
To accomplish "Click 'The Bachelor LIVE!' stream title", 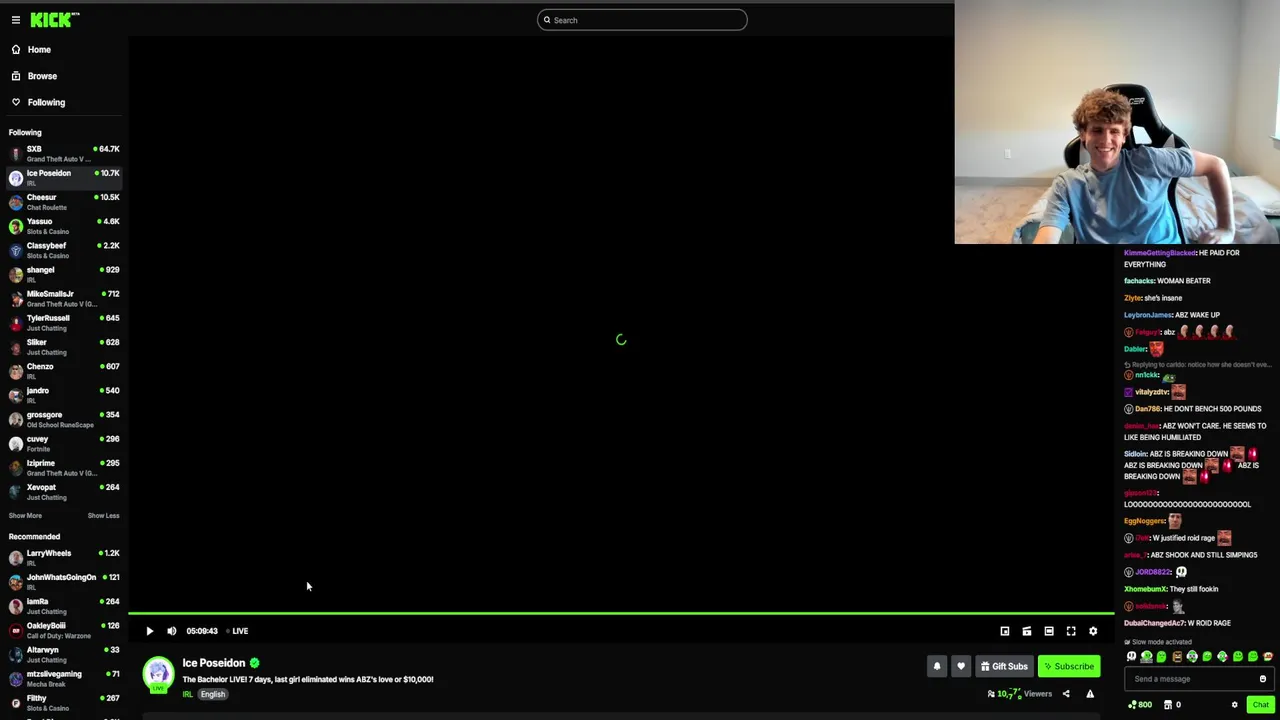I will coord(308,680).
